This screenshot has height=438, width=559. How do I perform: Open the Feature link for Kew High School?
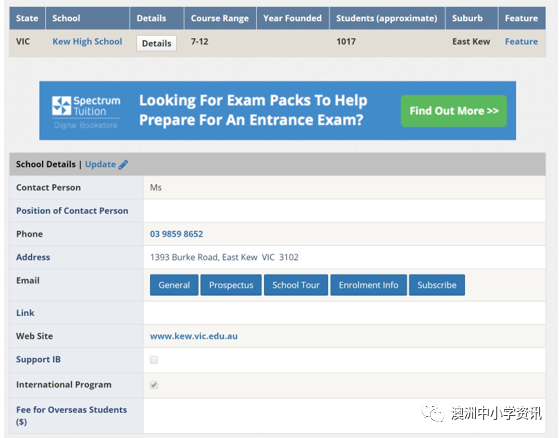click(521, 42)
